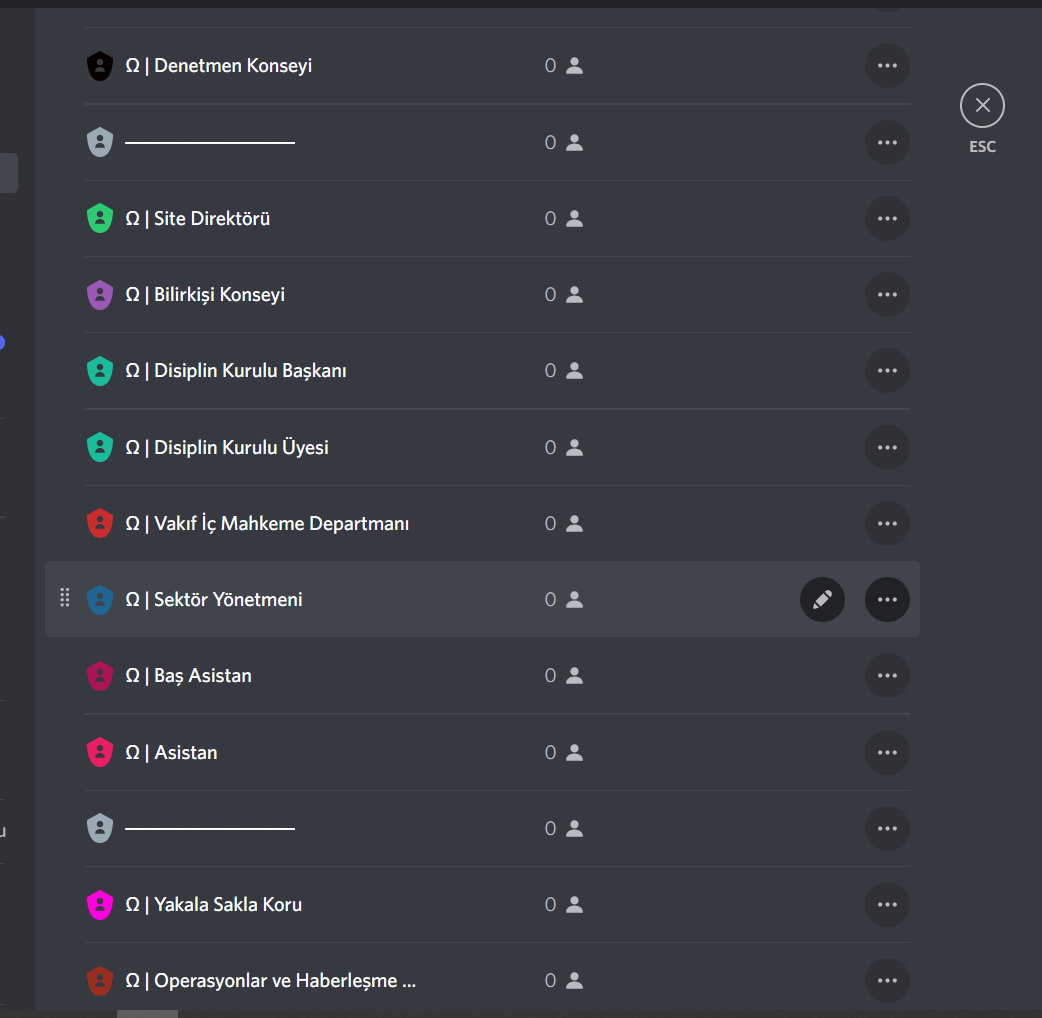This screenshot has width=1042, height=1018.
Task: Click the red shield icon for Ω | Vakıf İç Mahkeme Departmanı
Action: click(x=100, y=523)
